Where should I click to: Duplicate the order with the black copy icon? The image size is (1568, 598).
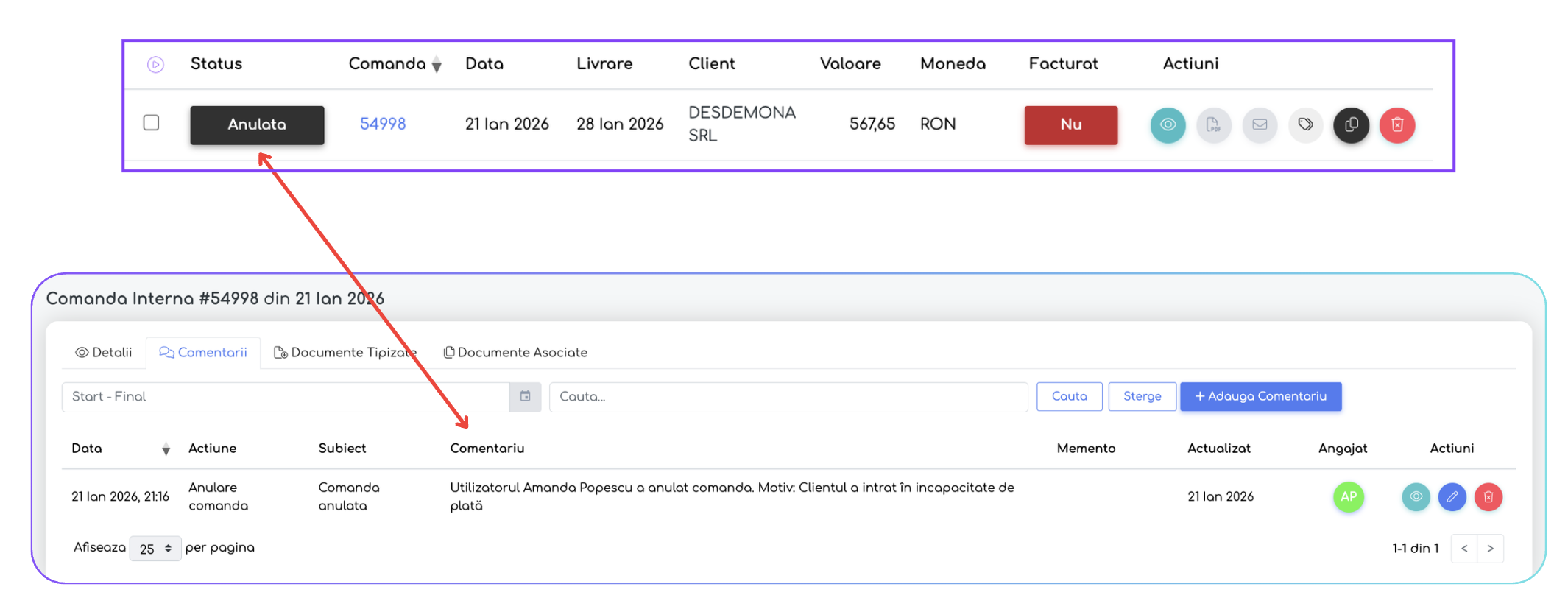(x=1351, y=124)
